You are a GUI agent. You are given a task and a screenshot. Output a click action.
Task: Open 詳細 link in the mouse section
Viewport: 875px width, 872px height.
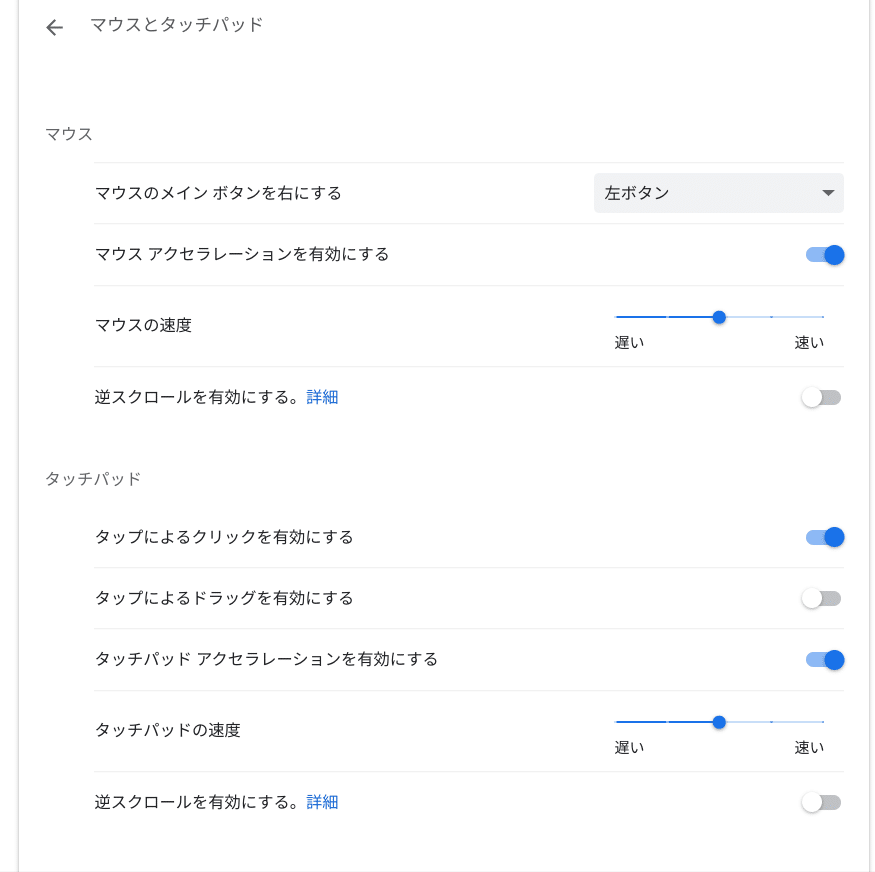322,397
